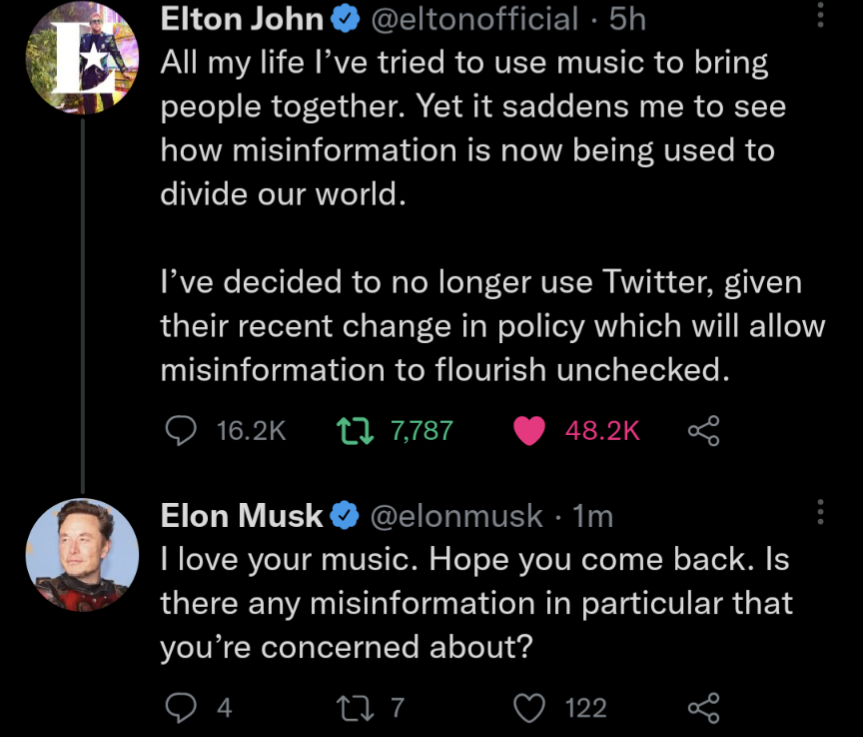The width and height of the screenshot is (863, 737).
Task: Unlike Elton John's tweet heart icon
Action: click(529, 430)
